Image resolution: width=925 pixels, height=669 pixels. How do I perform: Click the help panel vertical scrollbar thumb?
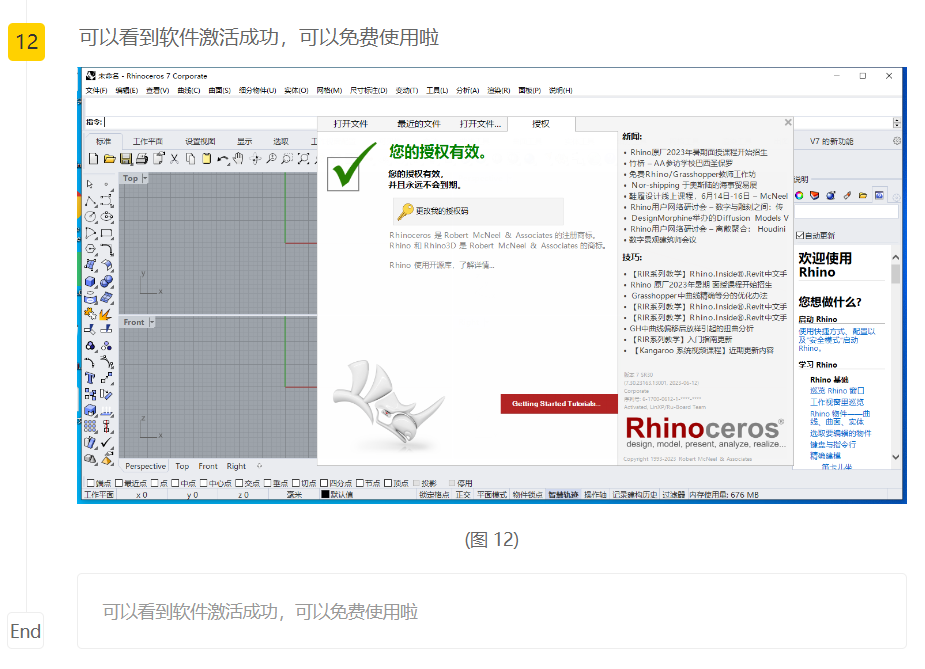(896, 274)
